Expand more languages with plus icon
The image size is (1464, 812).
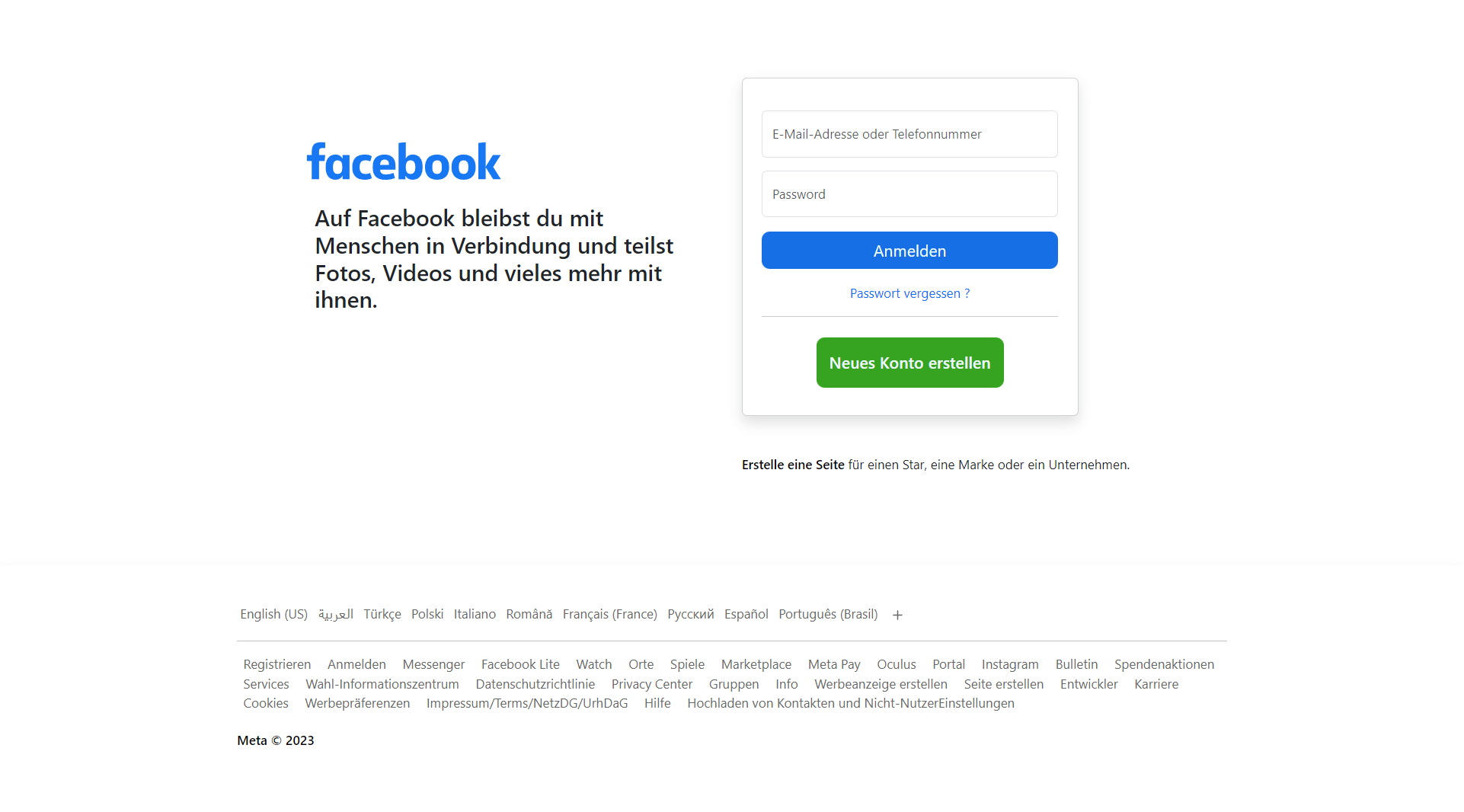[x=897, y=615]
